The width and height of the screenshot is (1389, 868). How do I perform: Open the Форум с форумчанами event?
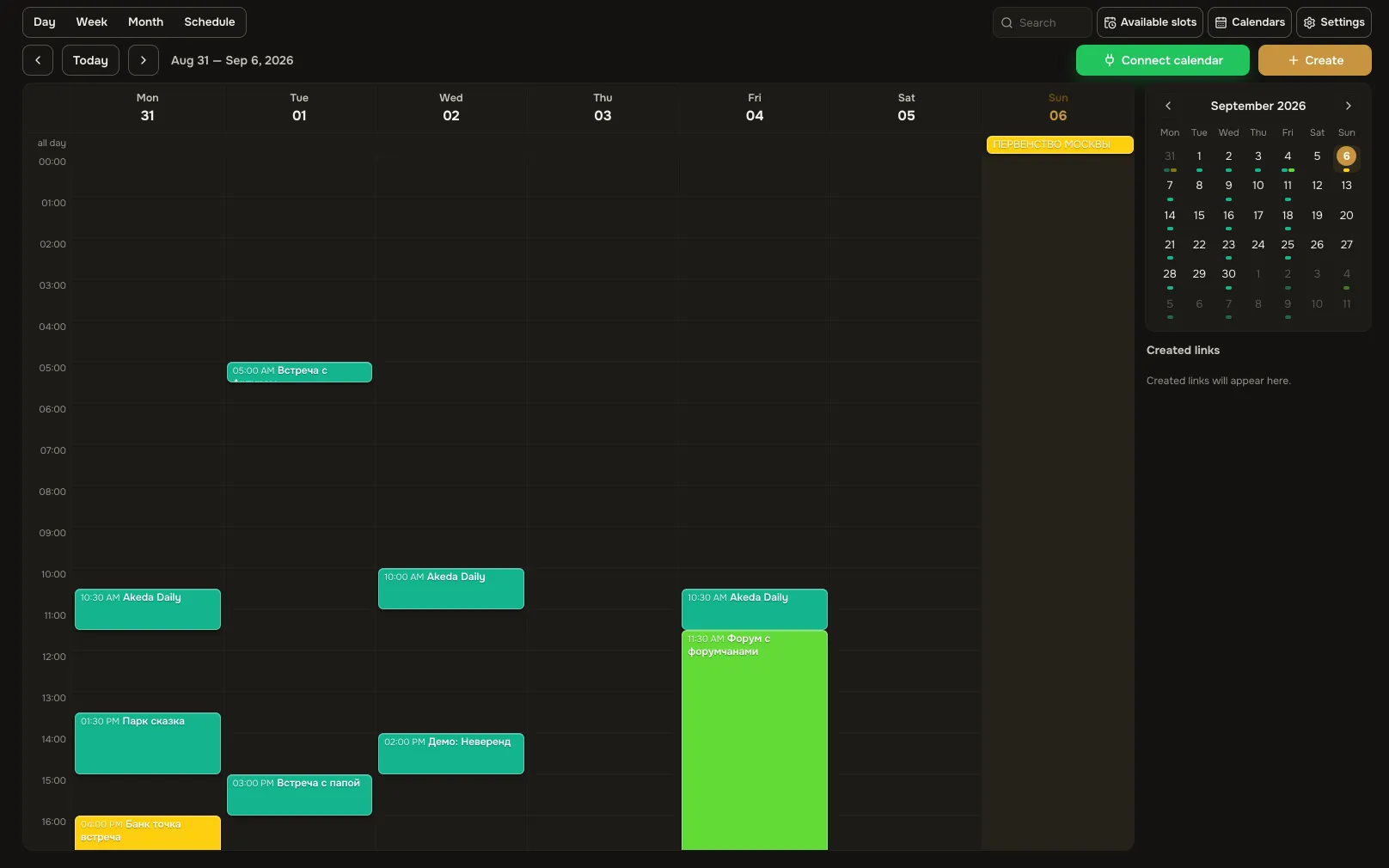(755, 740)
